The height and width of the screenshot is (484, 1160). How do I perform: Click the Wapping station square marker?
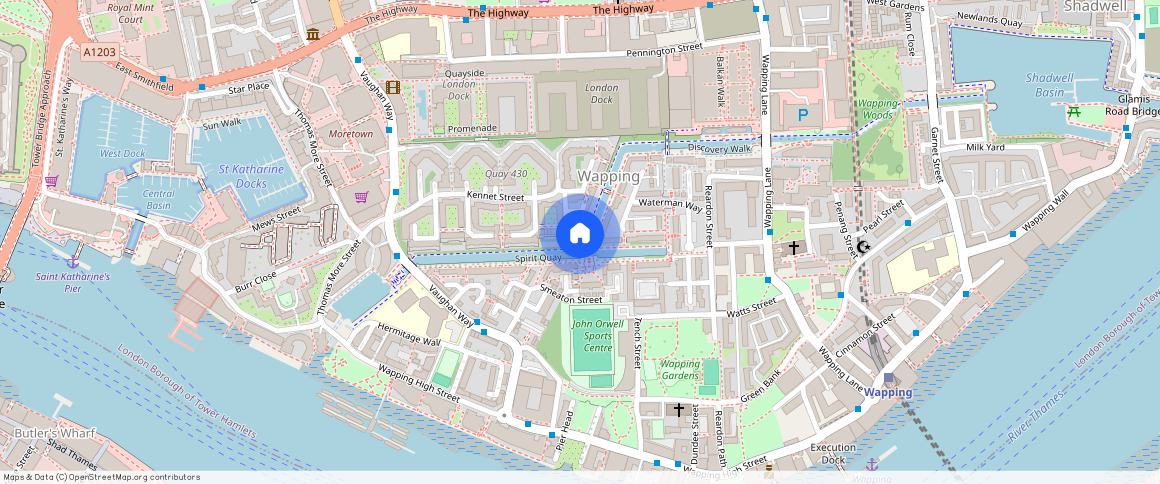click(x=888, y=378)
